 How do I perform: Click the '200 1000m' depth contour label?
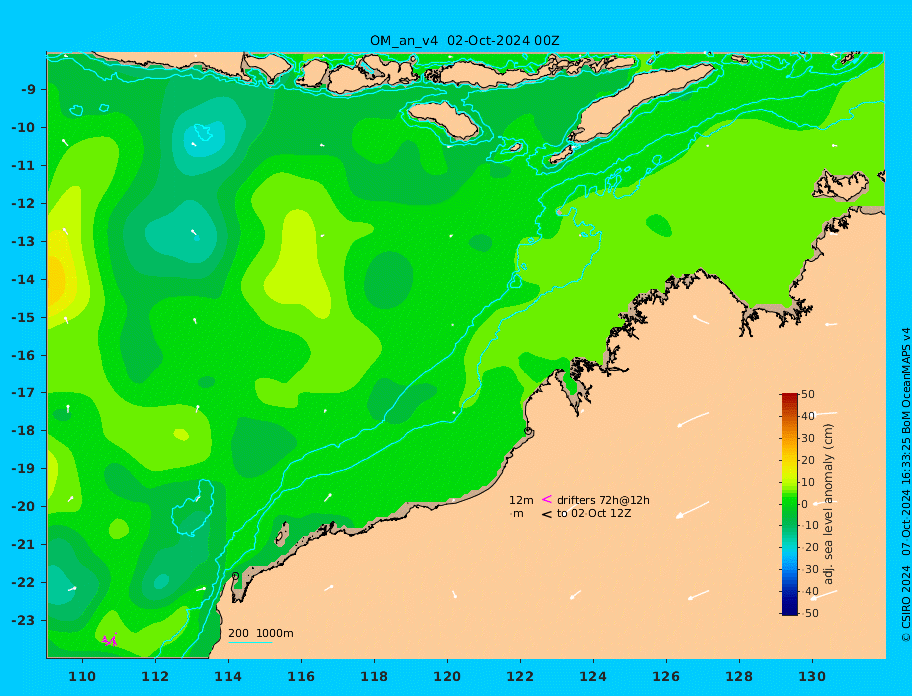point(261,633)
